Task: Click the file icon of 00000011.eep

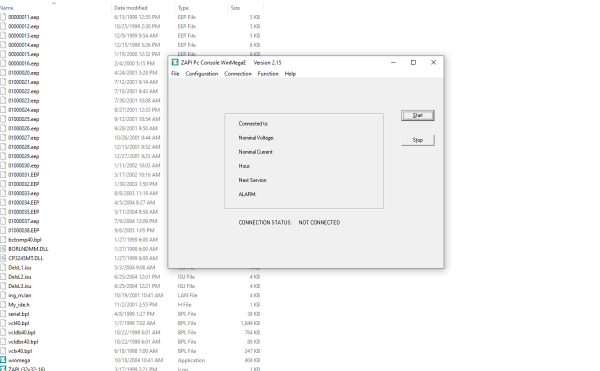Action: [3, 17]
